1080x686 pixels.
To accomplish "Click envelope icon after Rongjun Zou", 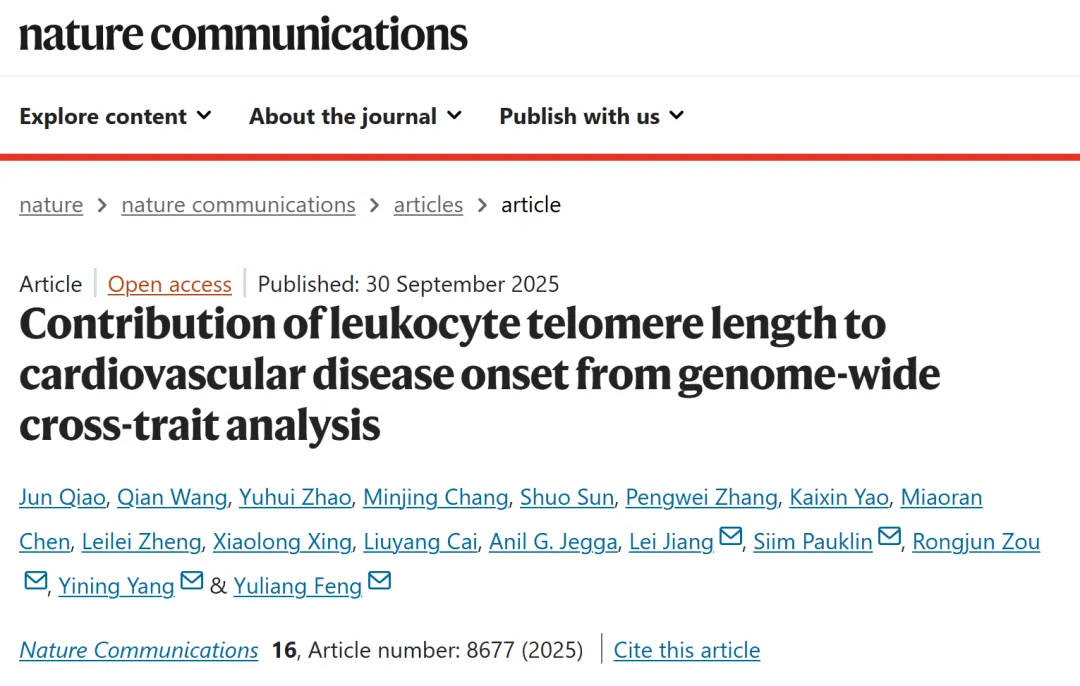I will (35, 581).
